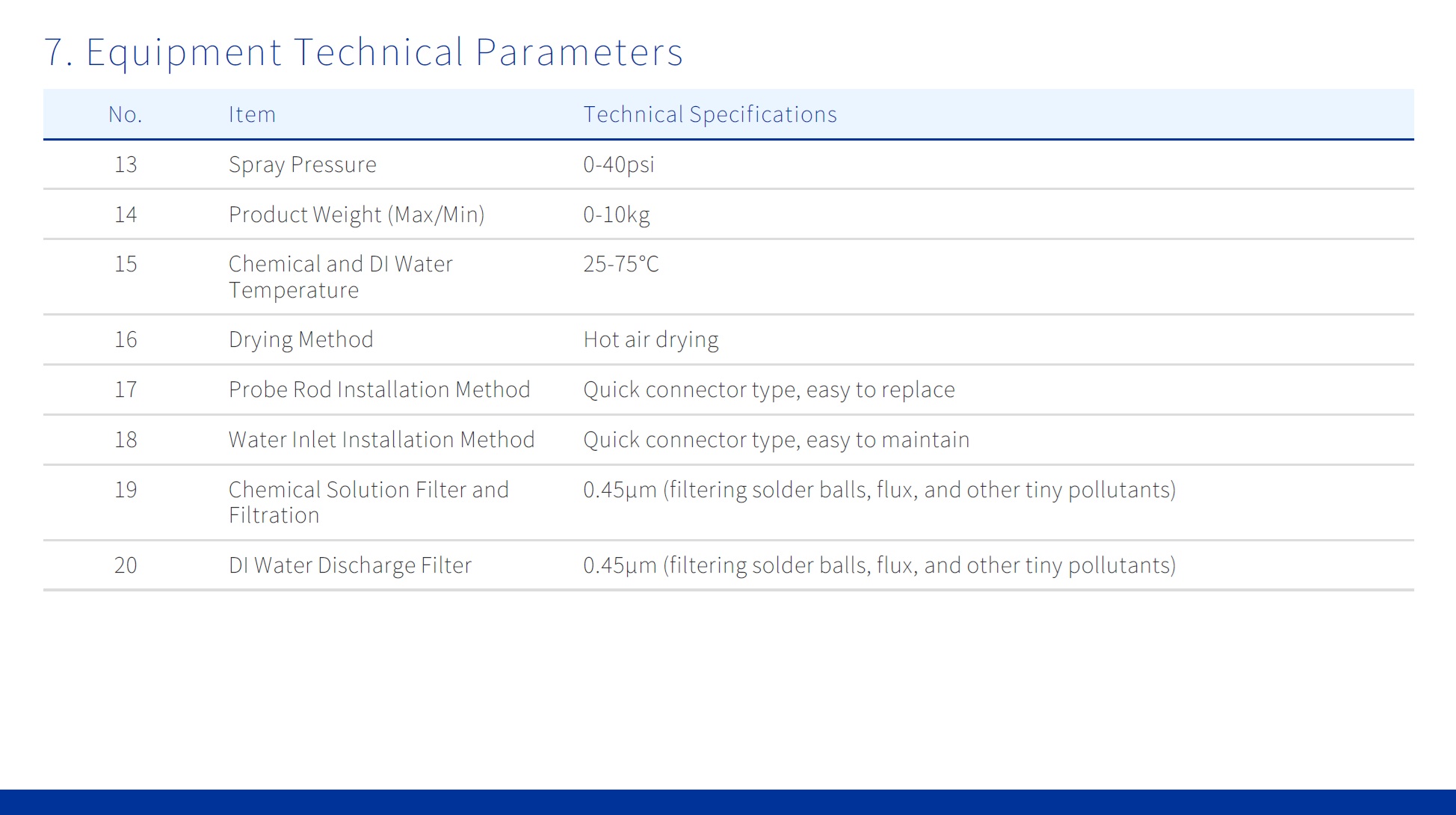
Task: Click the "Water Inlet Installation Method" cell
Action: (x=381, y=440)
